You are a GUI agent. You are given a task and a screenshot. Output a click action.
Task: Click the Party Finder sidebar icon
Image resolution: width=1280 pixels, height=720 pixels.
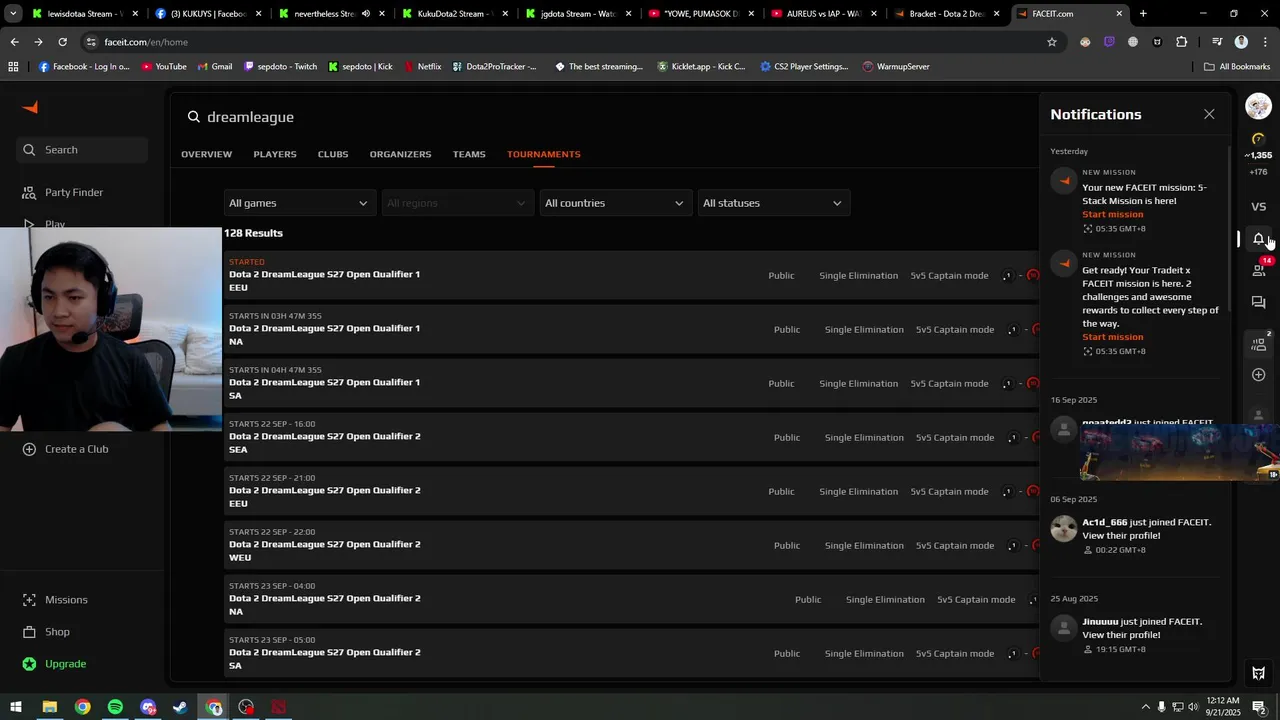pyautogui.click(x=29, y=192)
